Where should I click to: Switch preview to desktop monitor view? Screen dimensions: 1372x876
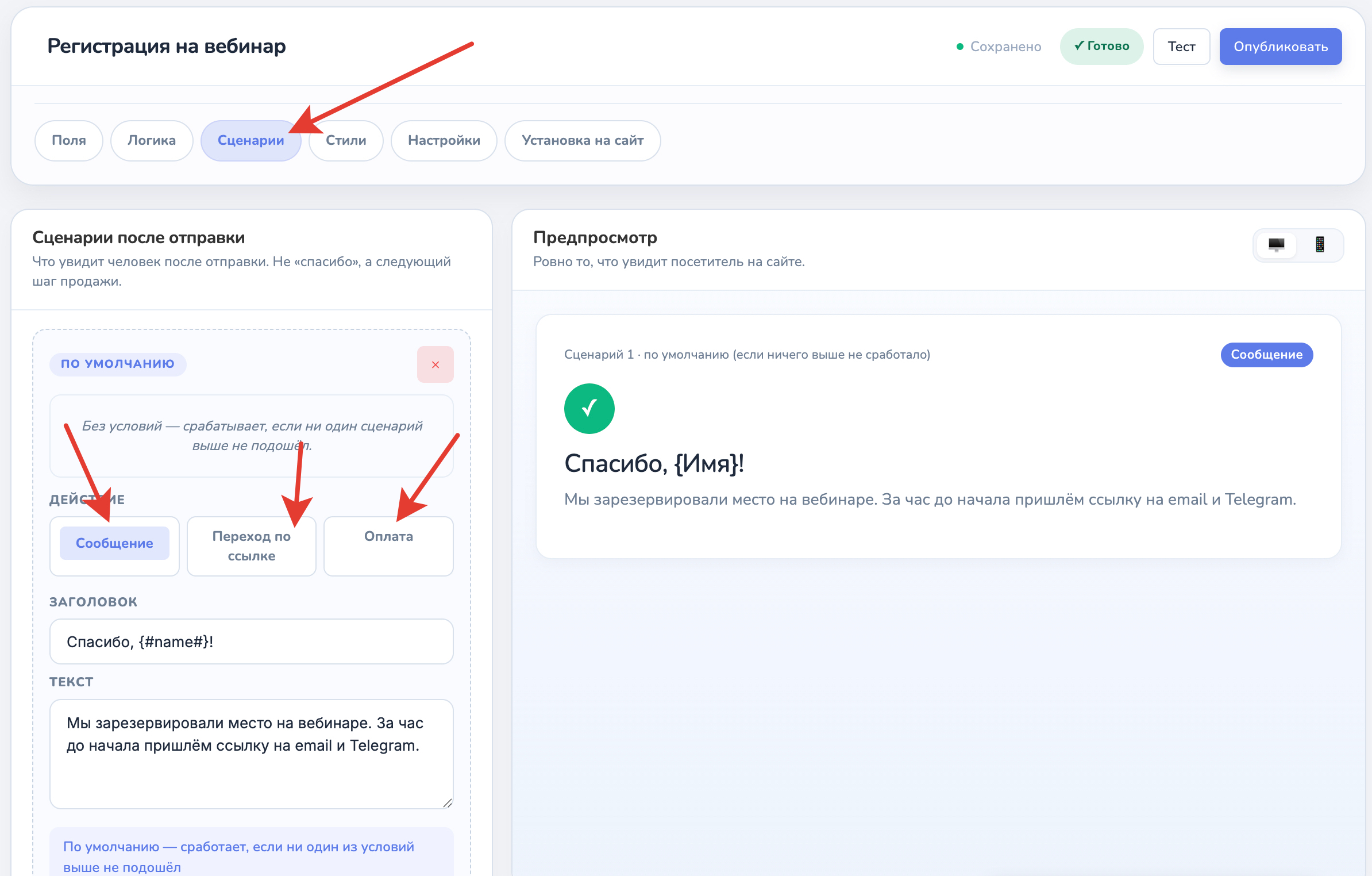(x=1276, y=245)
